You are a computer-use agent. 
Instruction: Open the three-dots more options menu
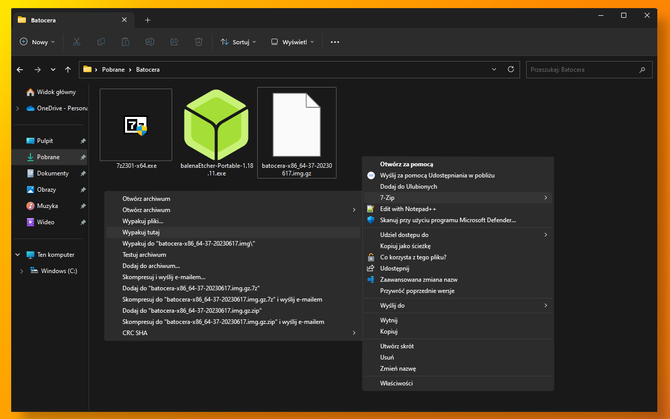tap(335, 42)
